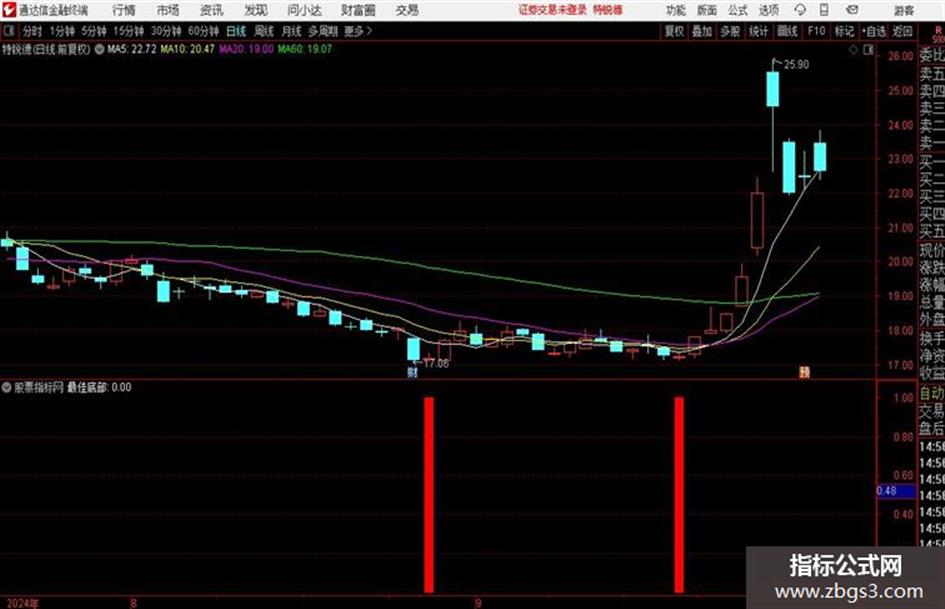This screenshot has width=945, height=609.
Task: Open the 发现 menu
Action: click(x=256, y=10)
